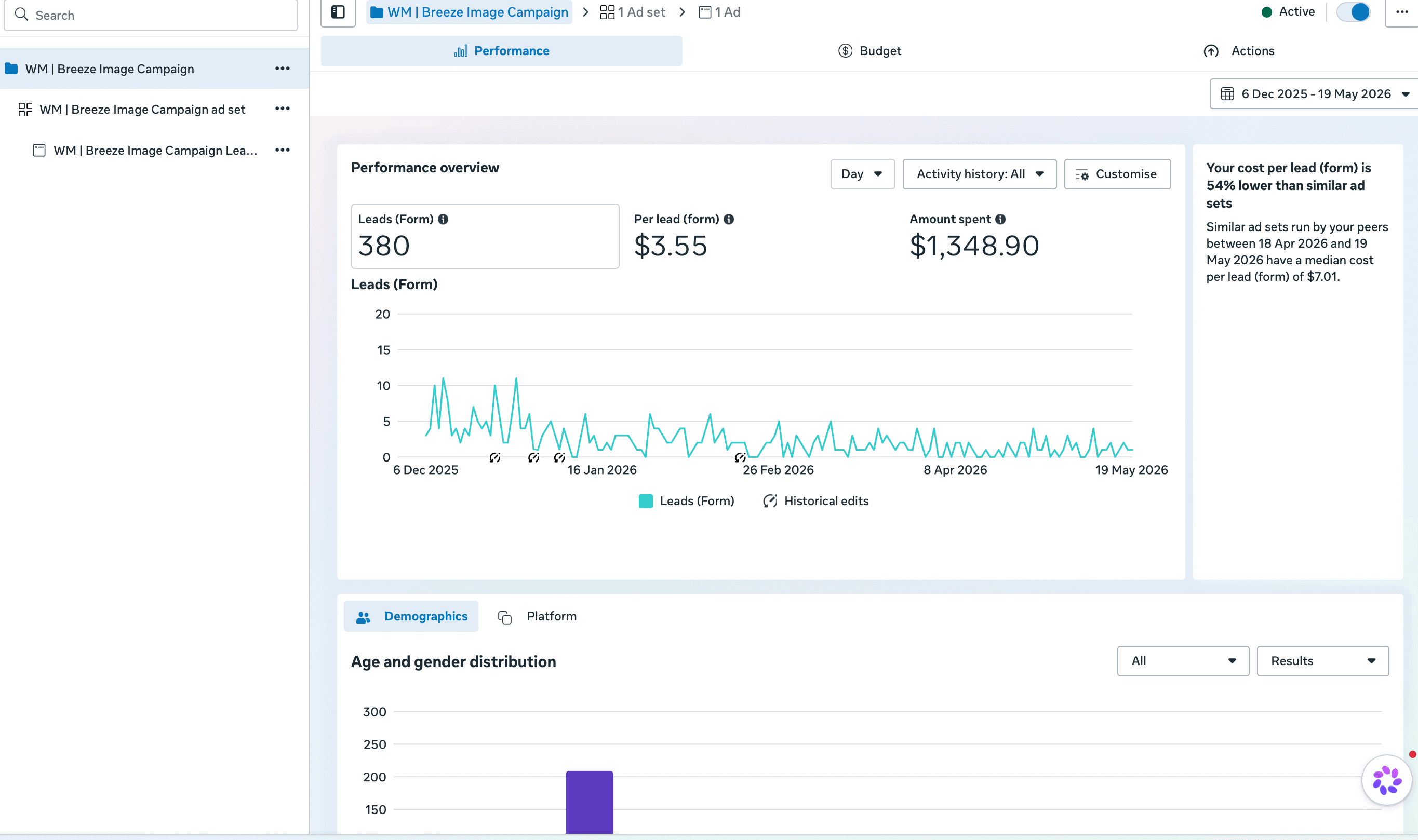This screenshot has width=1418, height=840.
Task: Open more options for WM | Breeze Image Campaign
Action: coord(282,69)
